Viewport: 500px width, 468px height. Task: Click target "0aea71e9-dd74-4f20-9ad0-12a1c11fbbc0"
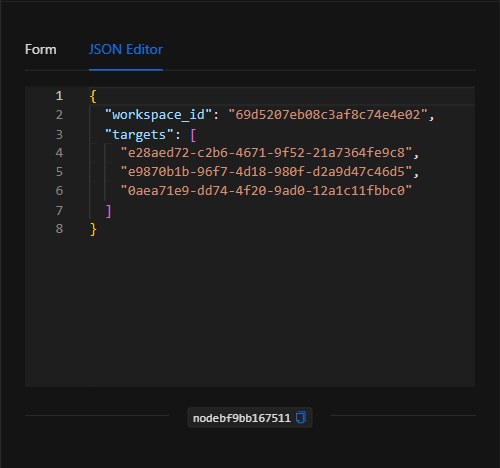pos(266,191)
